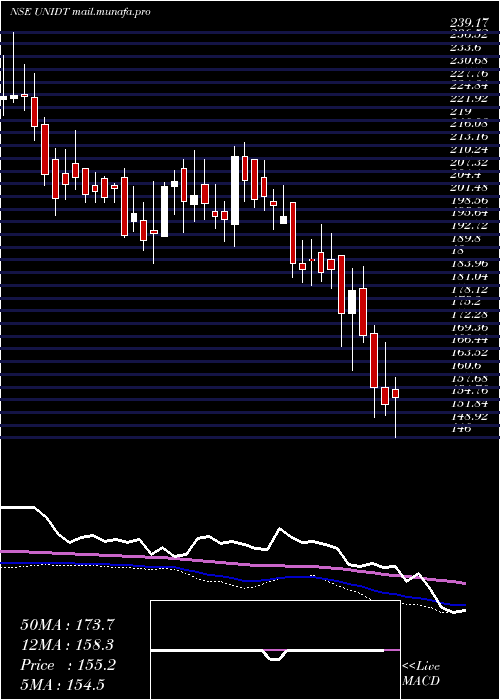Click the 192.72 price axis label
The width and height of the screenshot is (500, 700).
[x=469, y=226]
